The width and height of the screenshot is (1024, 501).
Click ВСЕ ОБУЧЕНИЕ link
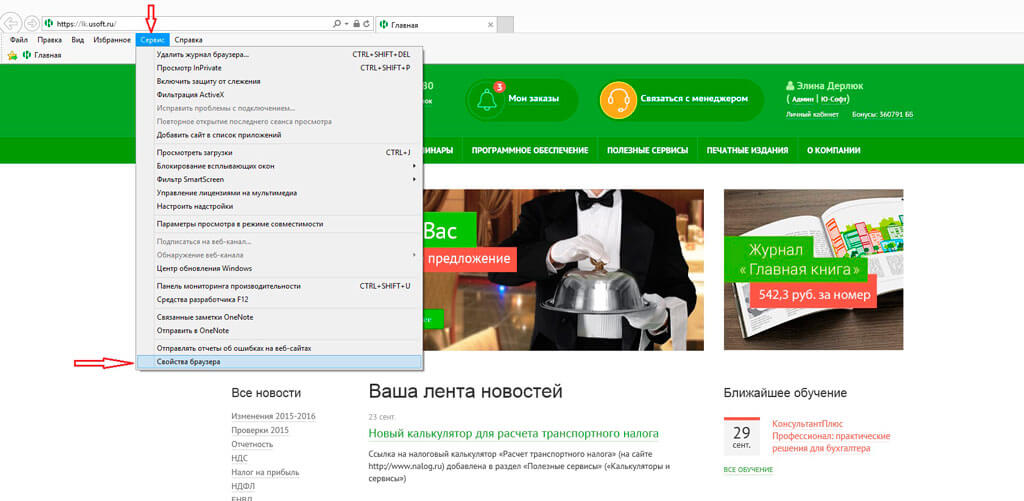pos(748,470)
